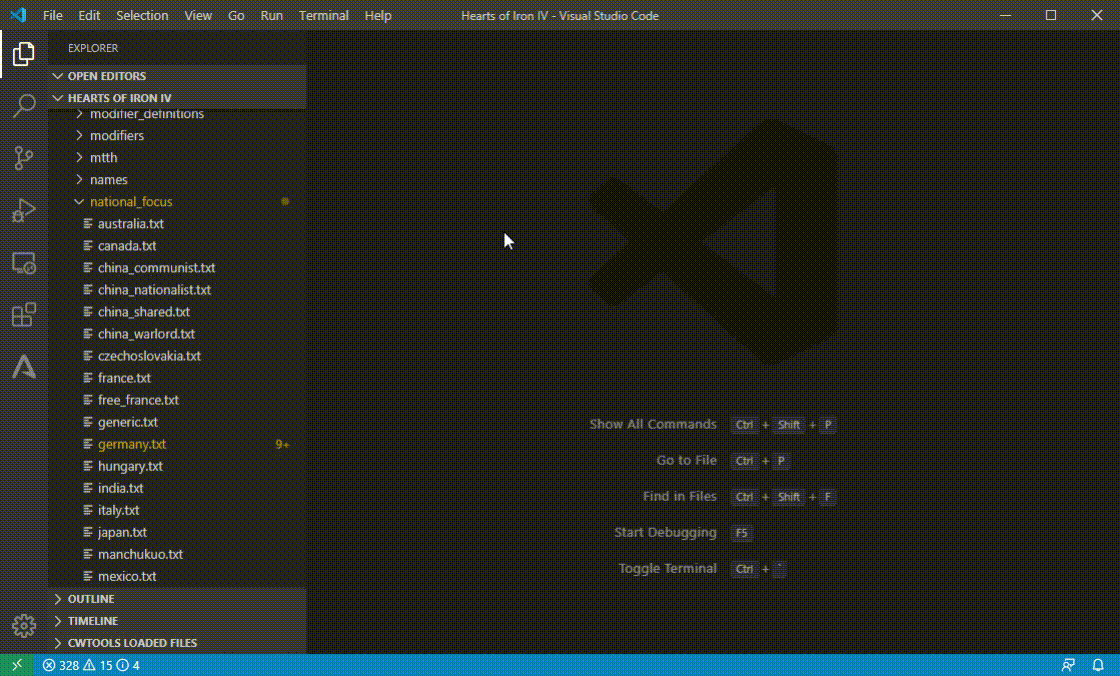The width and height of the screenshot is (1120, 676).
Task: Open japan.txt file
Action: point(177,532)
